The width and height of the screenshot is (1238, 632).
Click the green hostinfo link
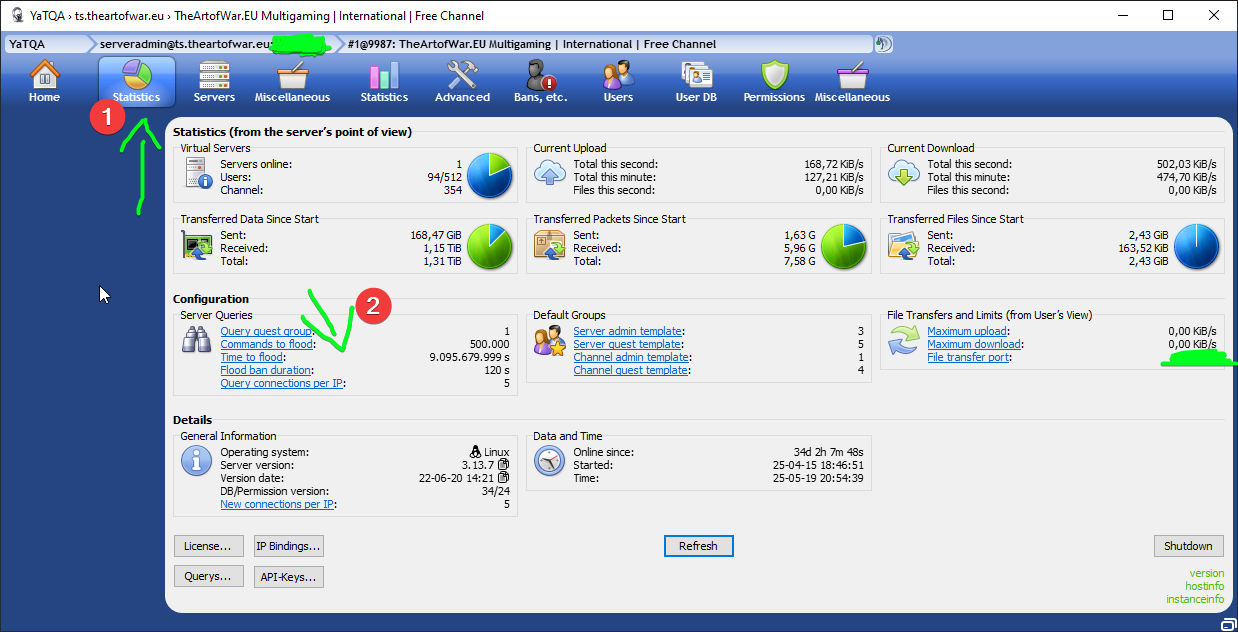[x=1204, y=586]
